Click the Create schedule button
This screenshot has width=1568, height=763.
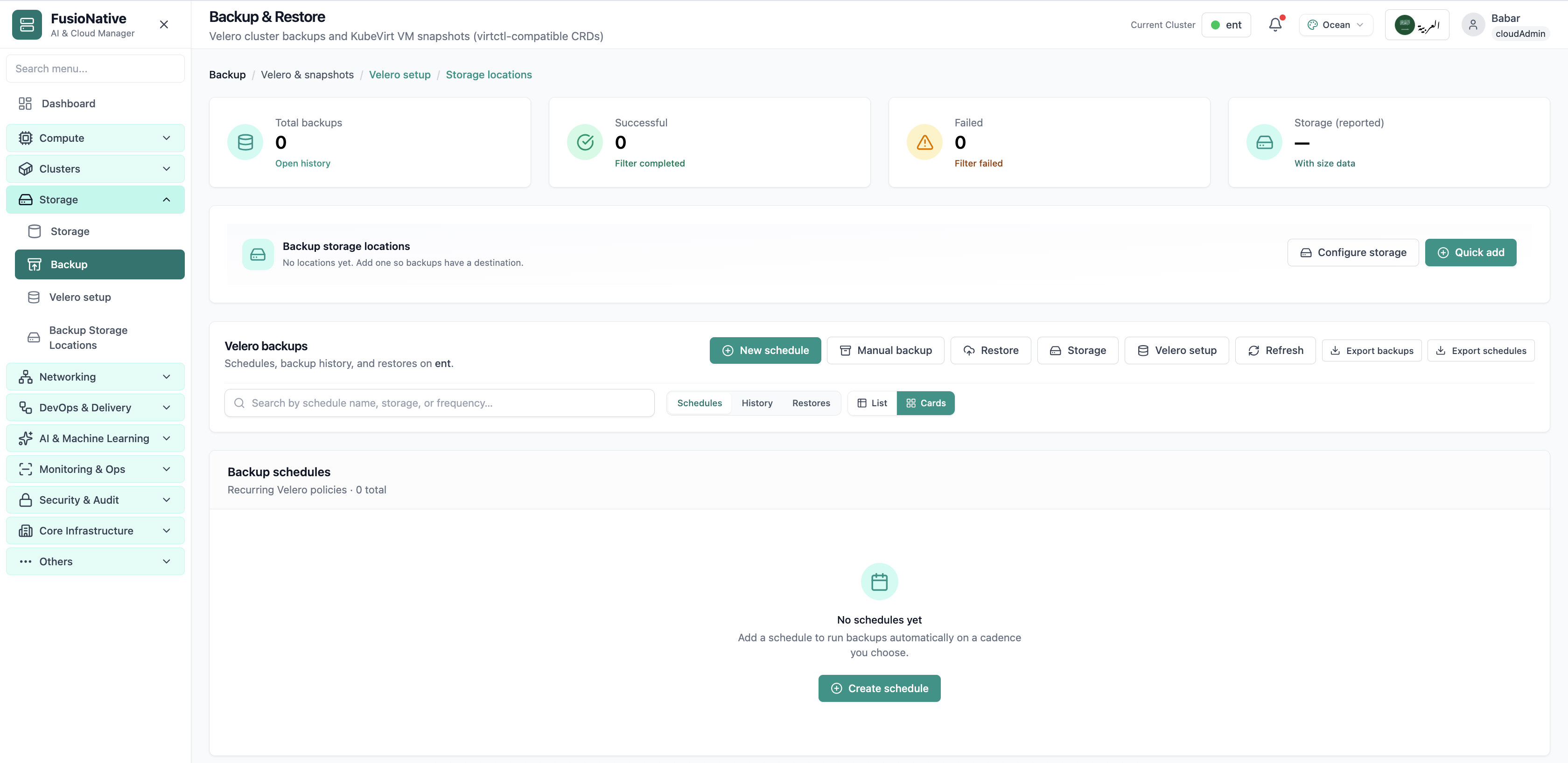point(879,688)
